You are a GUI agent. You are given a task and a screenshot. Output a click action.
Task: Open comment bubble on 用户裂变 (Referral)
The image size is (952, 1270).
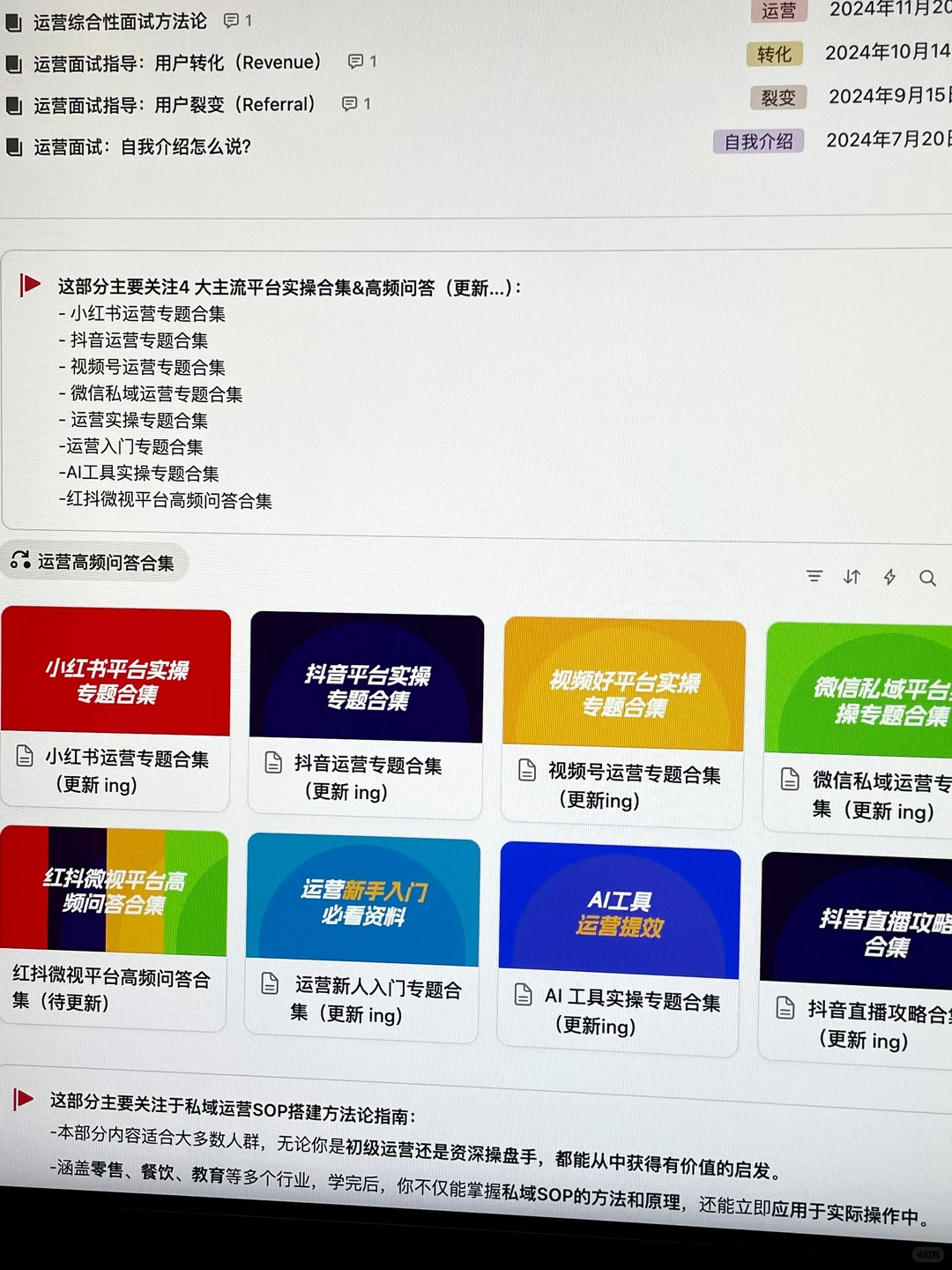point(349,104)
